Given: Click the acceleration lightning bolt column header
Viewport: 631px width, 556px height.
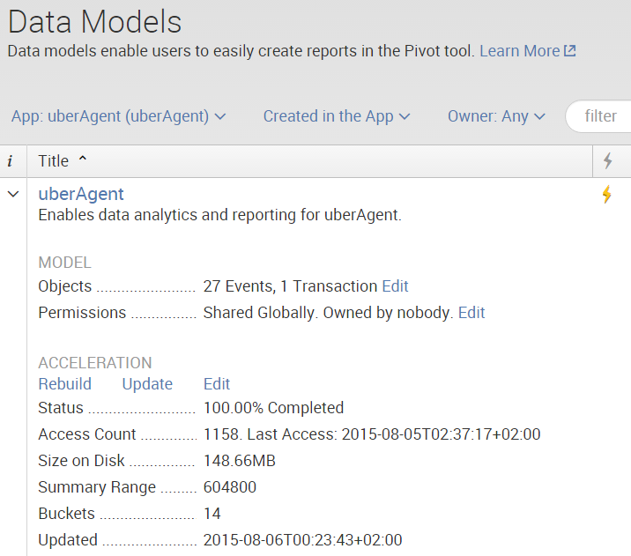Looking at the screenshot, I should pyautogui.click(x=608, y=161).
